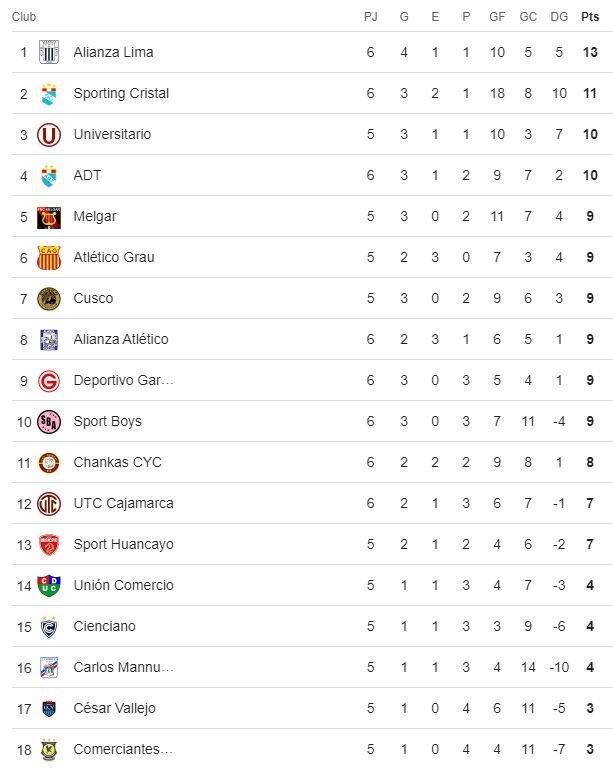Click the Atlético Grau striped crest

[x=48, y=257]
